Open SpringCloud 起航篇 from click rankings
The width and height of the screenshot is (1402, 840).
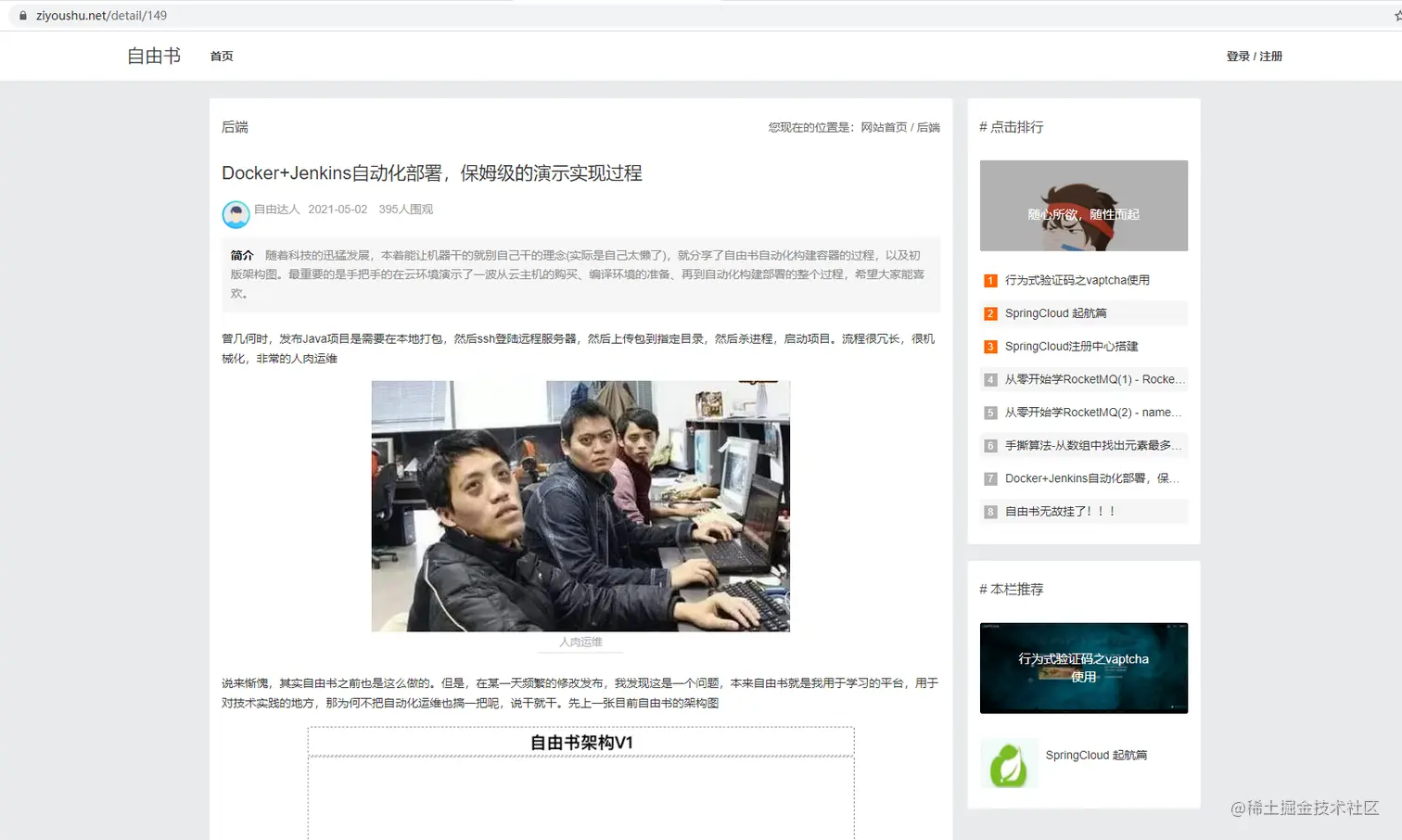pyautogui.click(x=1055, y=312)
